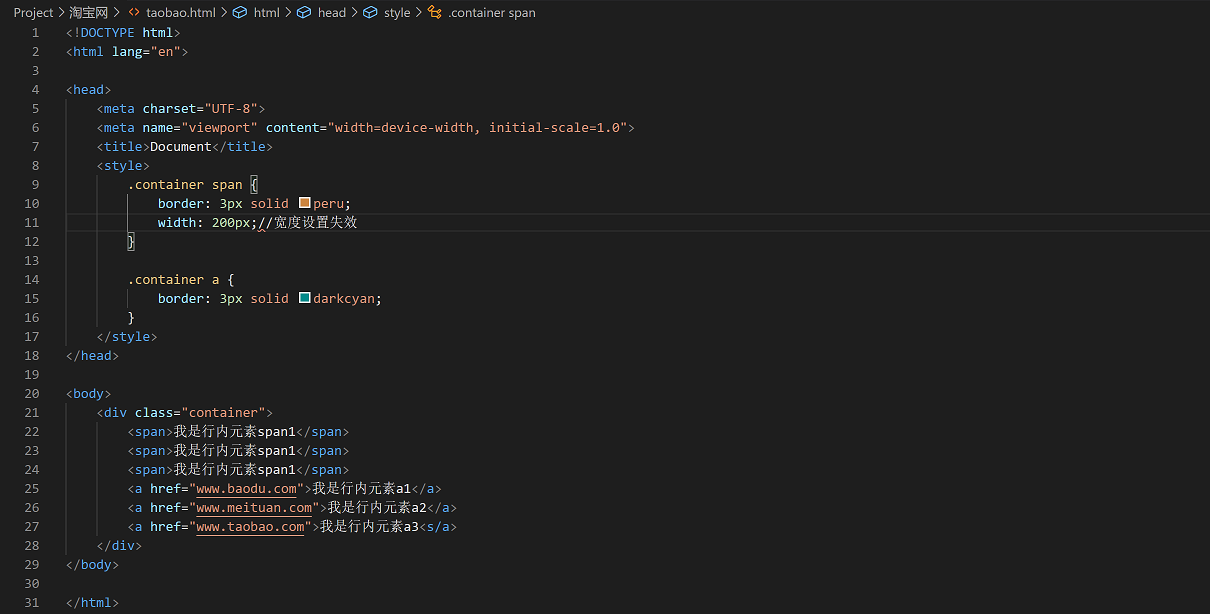
Task: Click the HTML file icon beside taobao.html
Action: tap(133, 13)
